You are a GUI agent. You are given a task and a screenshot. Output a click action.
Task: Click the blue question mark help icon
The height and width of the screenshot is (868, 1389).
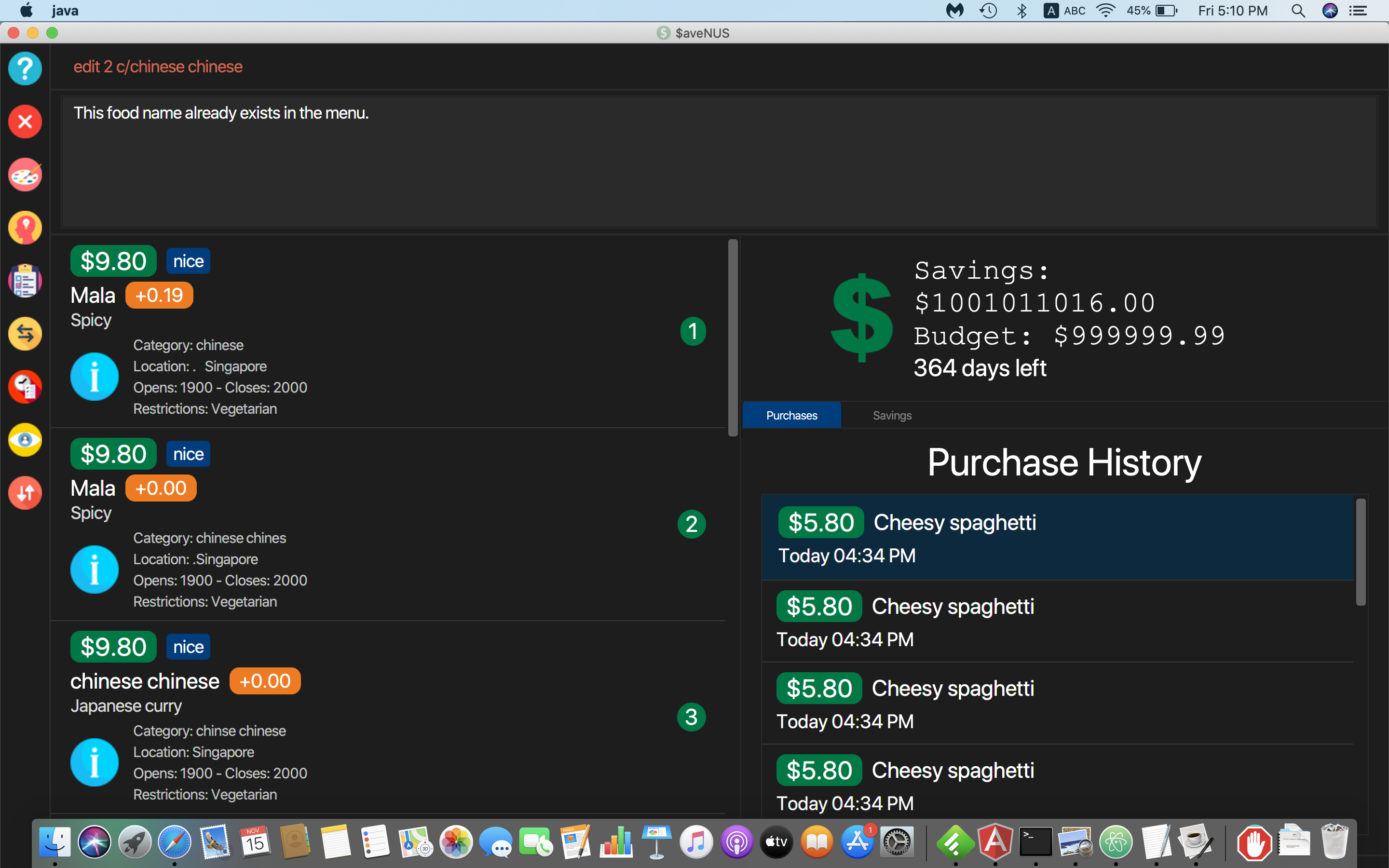tap(25, 68)
